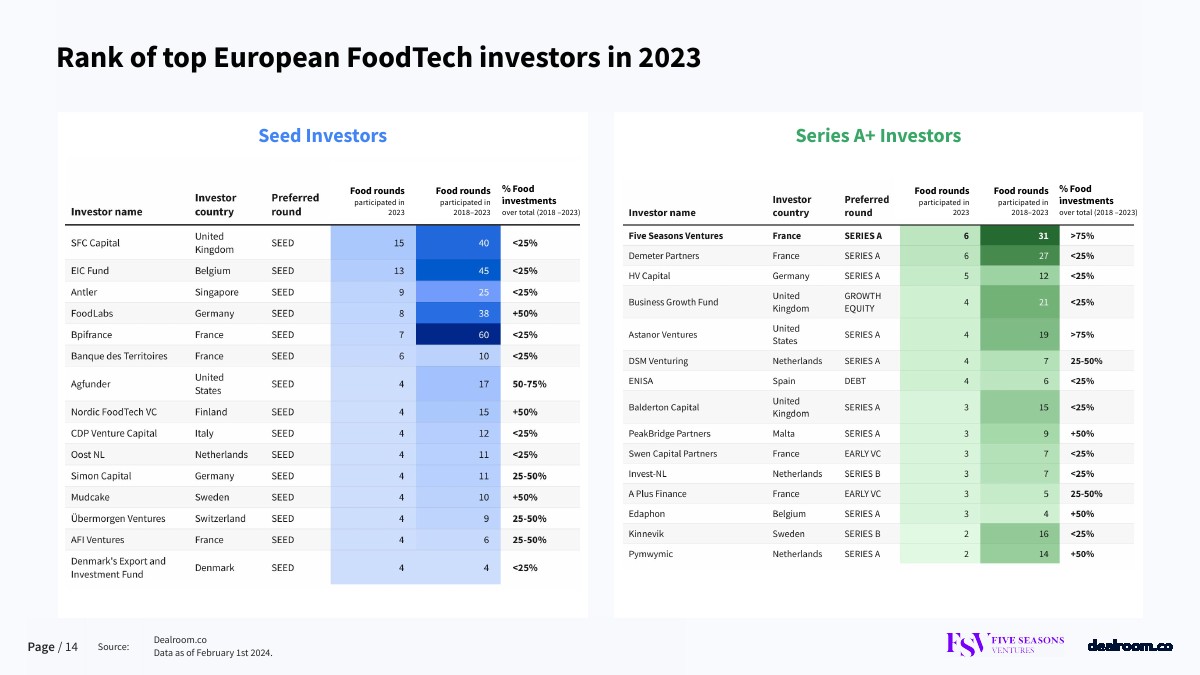The height and width of the screenshot is (675, 1200).
Task: Click the Agfunder investor name
Action: pyautogui.click(x=92, y=384)
